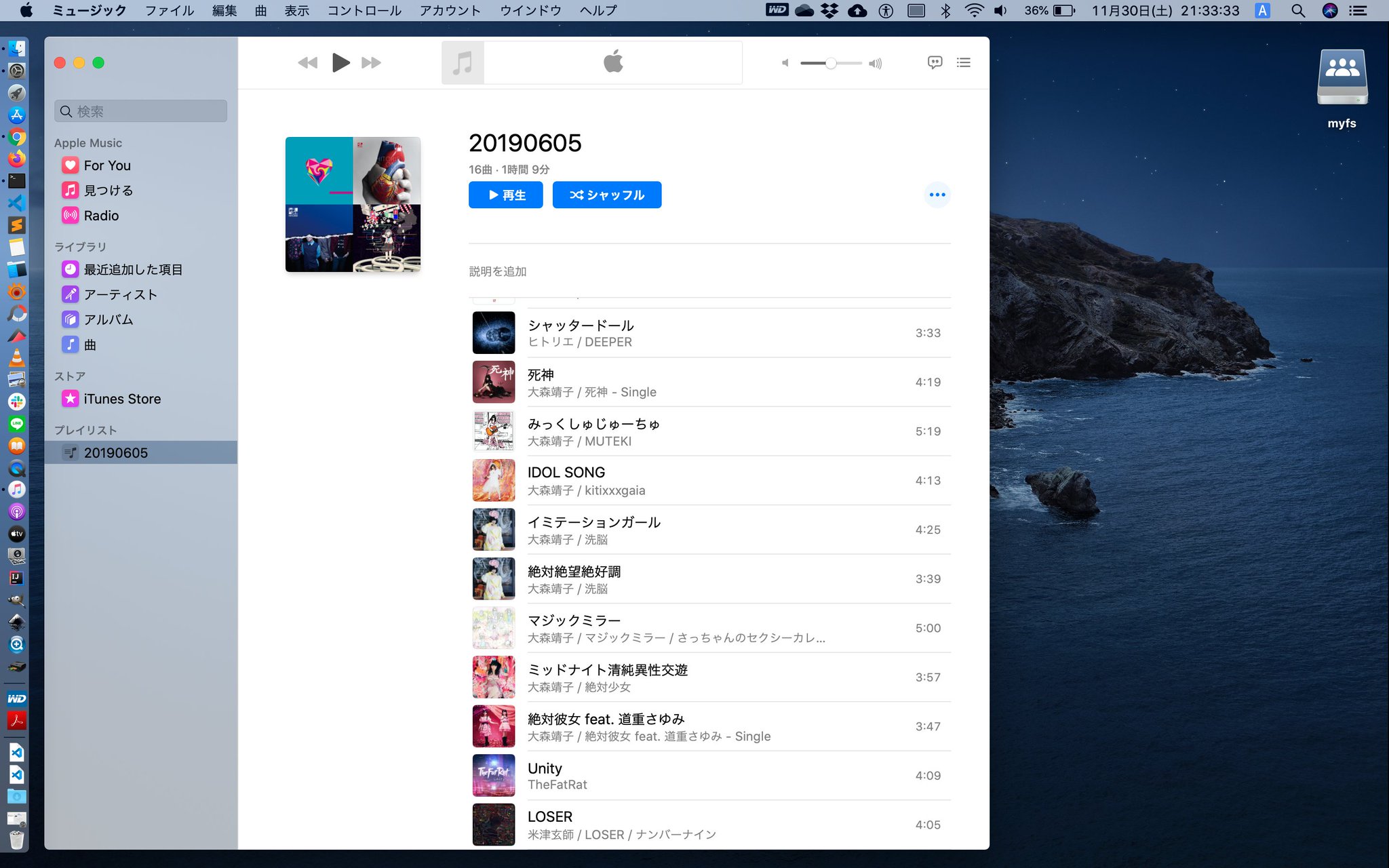The height and width of the screenshot is (868, 1389).
Task: Open 編集 menu
Action: (224, 10)
